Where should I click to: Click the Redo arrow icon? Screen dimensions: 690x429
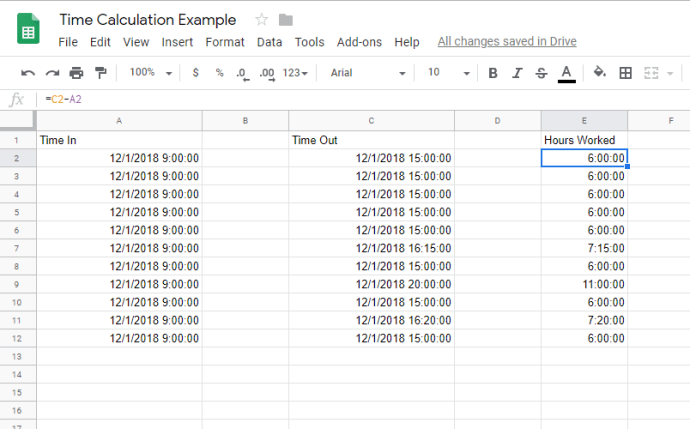click(52, 73)
